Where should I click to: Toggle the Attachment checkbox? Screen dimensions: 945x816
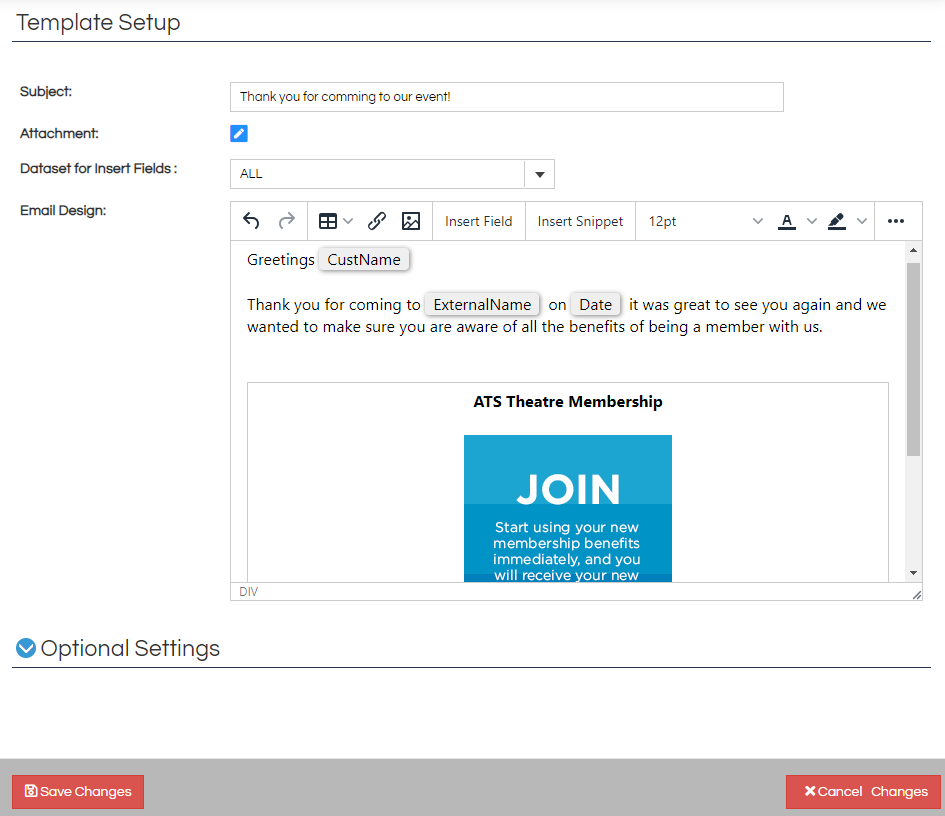pyautogui.click(x=239, y=133)
